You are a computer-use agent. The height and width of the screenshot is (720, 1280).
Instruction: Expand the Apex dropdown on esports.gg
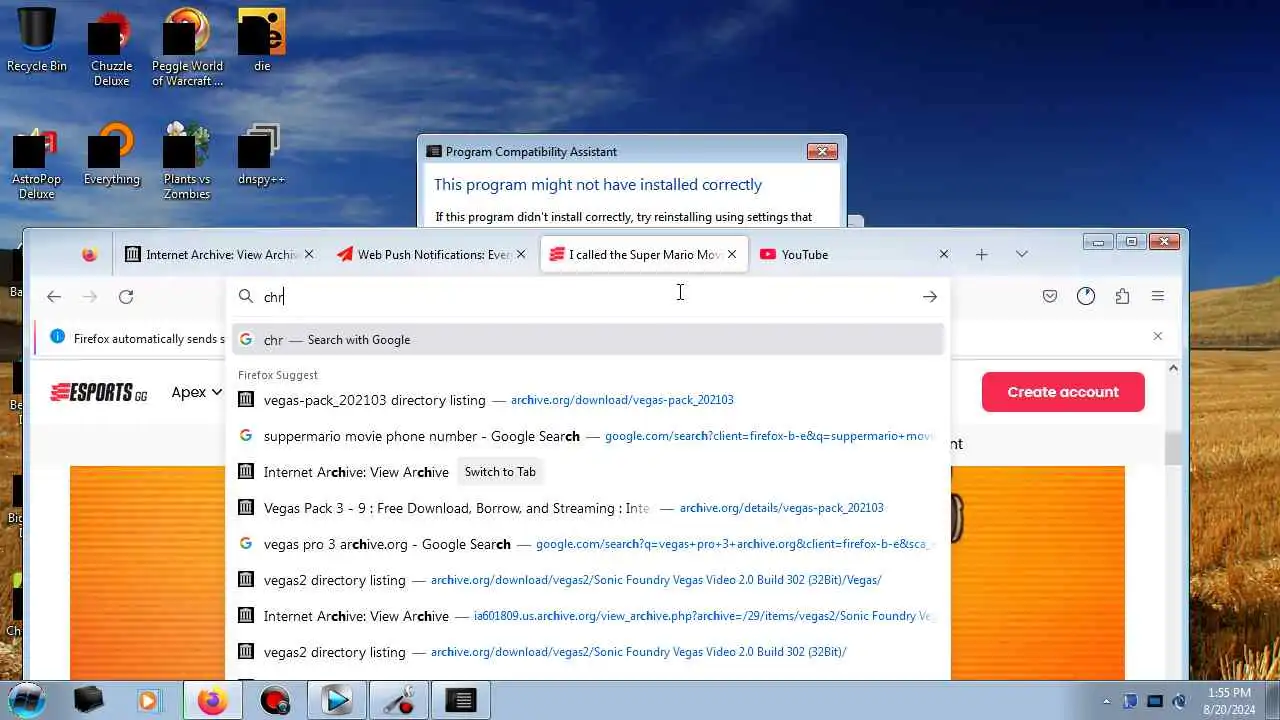click(196, 392)
